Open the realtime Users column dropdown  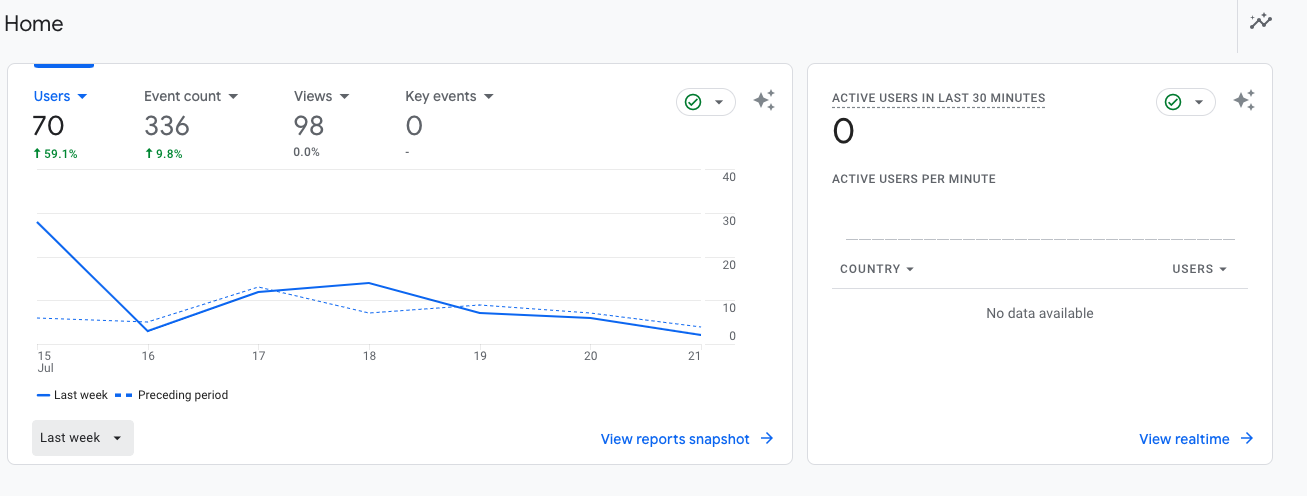tap(1199, 269)
